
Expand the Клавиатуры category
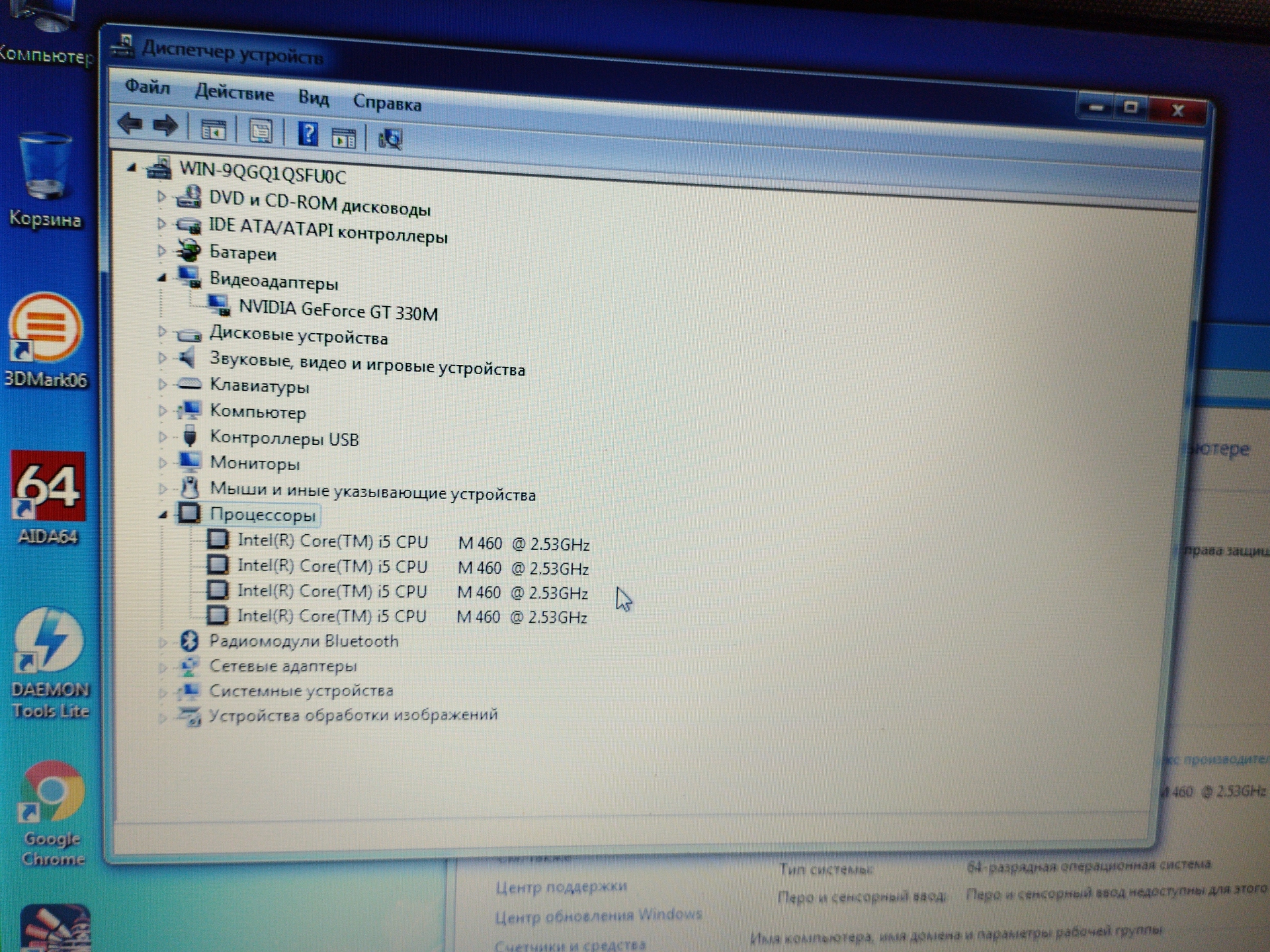[x=161, y=384]
